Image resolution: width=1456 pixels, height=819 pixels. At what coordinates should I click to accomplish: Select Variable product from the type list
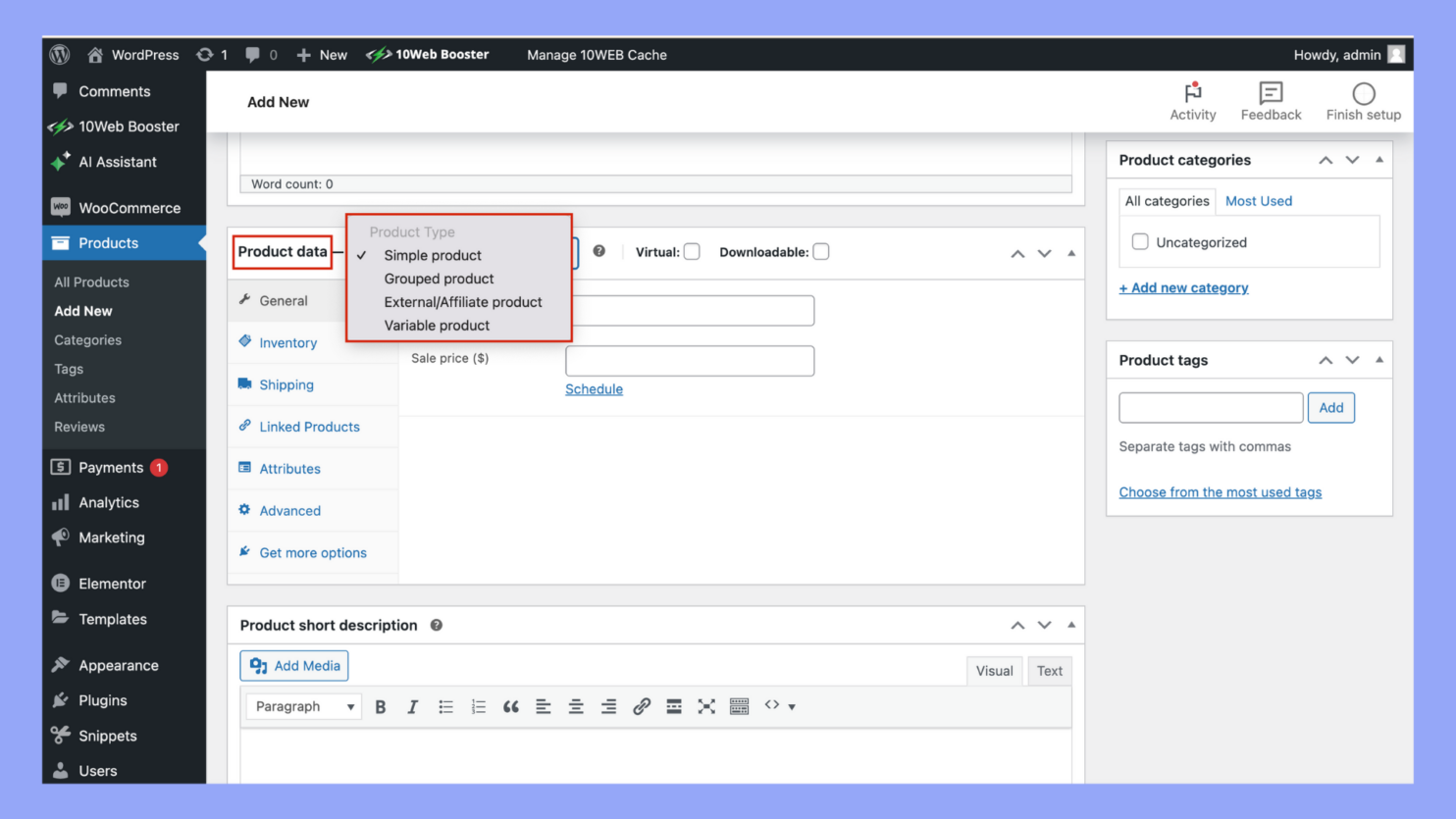point(437,326)
